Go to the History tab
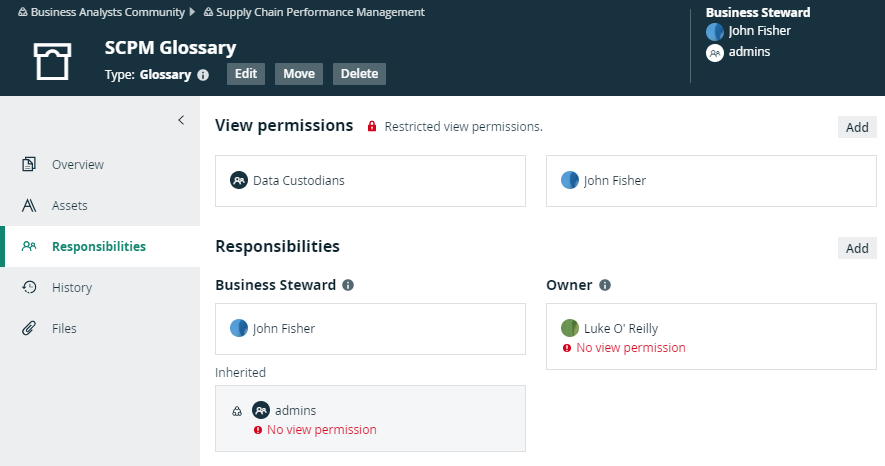Viewport: 885px width, 466px height. pos(71,287)
